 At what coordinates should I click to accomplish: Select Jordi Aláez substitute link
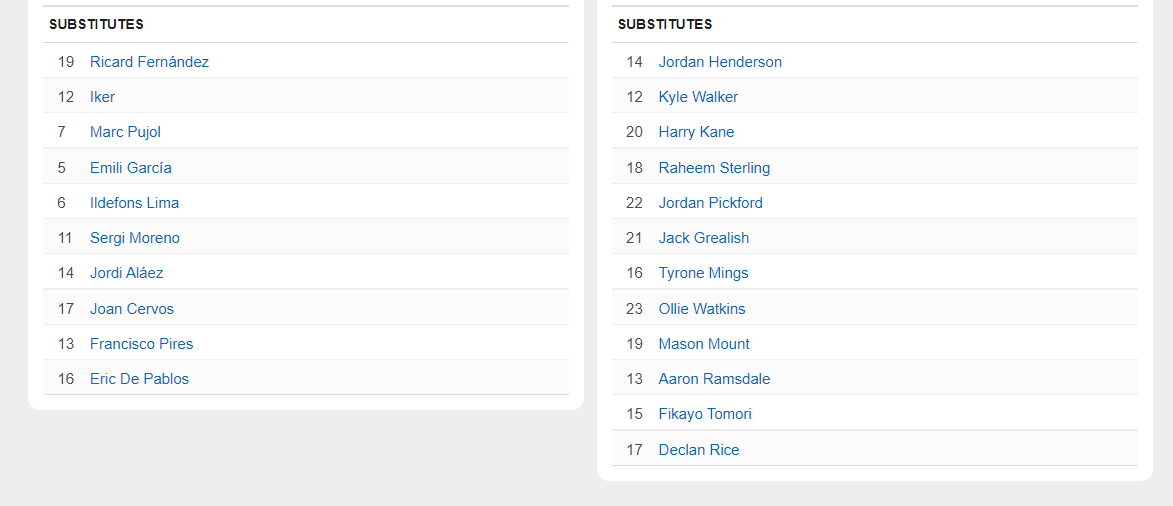[126, 273]
